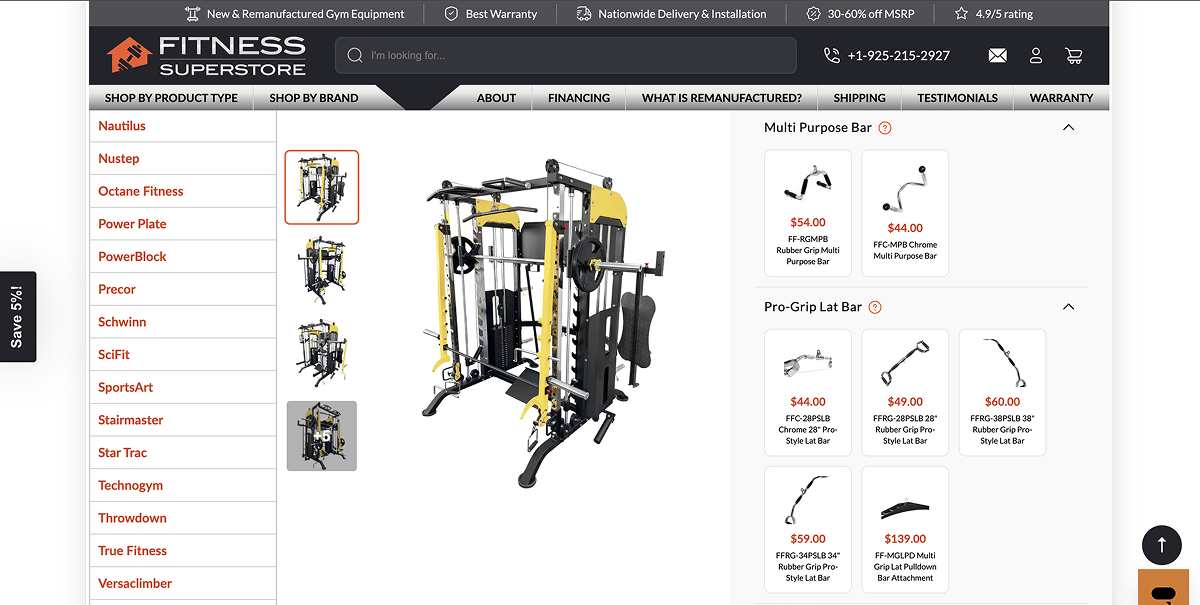Open the Warranty menu item
This screenshot has height=605, width=1200.
click(x=1062, y=98)
